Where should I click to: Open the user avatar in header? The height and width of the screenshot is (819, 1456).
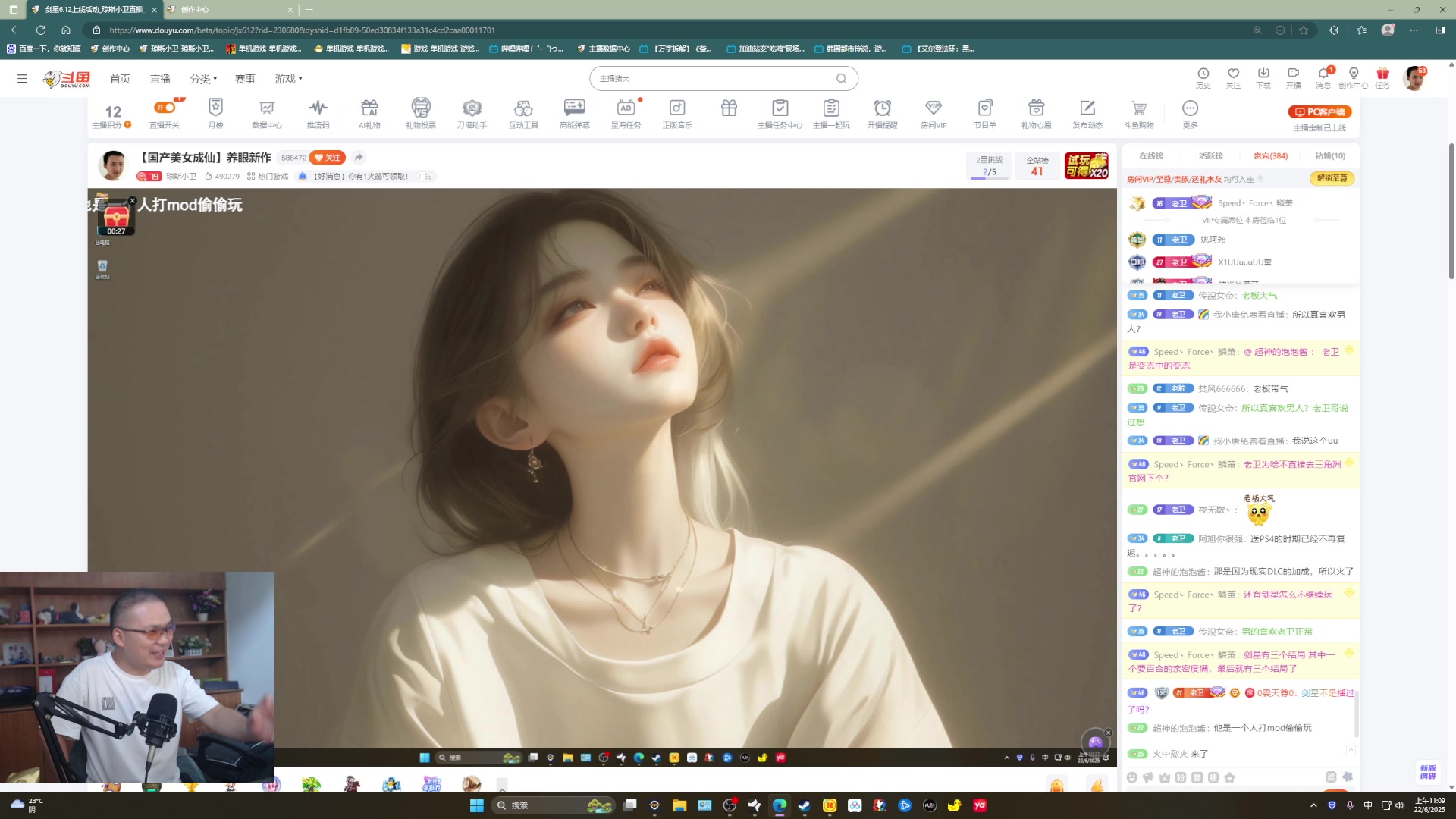coord(1414,78)
